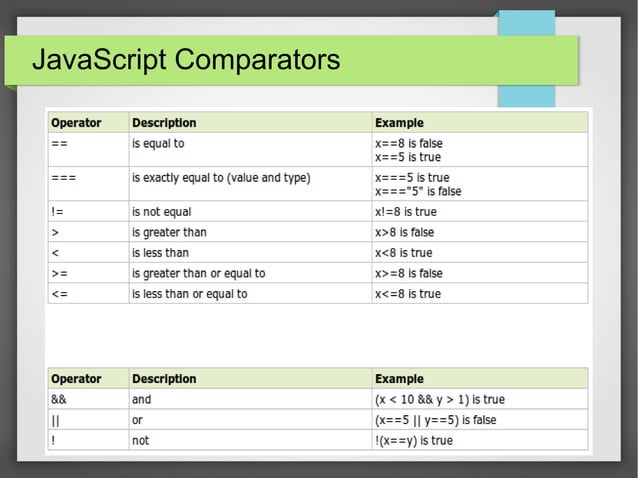The width and height of the screenshot is (638, 478).
Task: Click the 'is less than or equal to' description
Action: [x=190, y=294]
